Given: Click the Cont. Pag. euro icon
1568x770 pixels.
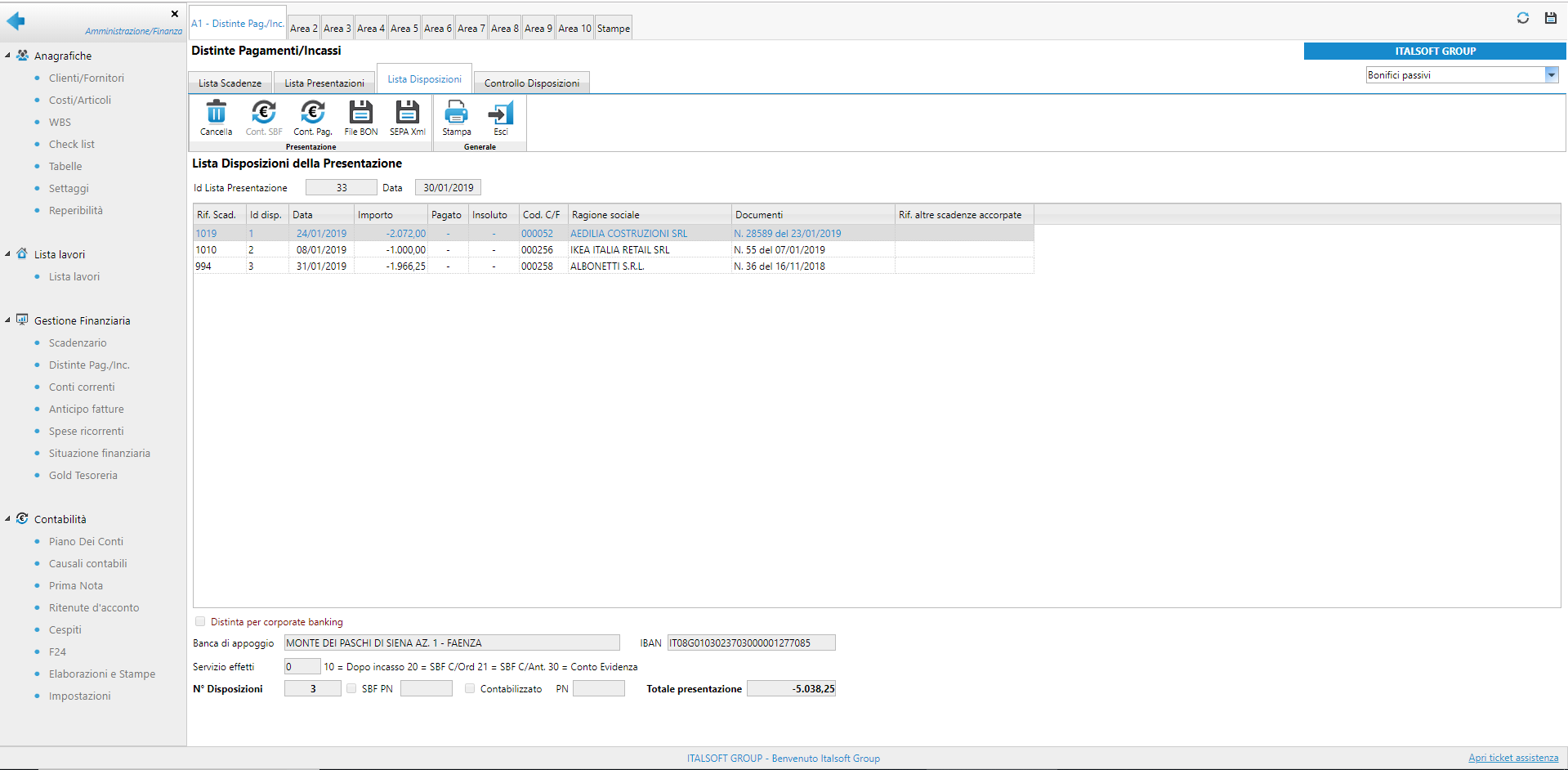Looking at the screenshot, I should (312, 113).
